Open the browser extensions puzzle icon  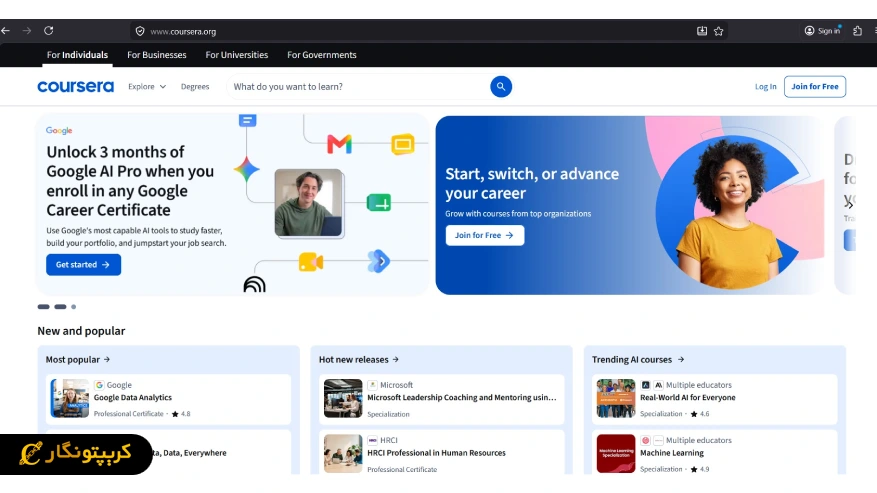click(x=857, y=31)
